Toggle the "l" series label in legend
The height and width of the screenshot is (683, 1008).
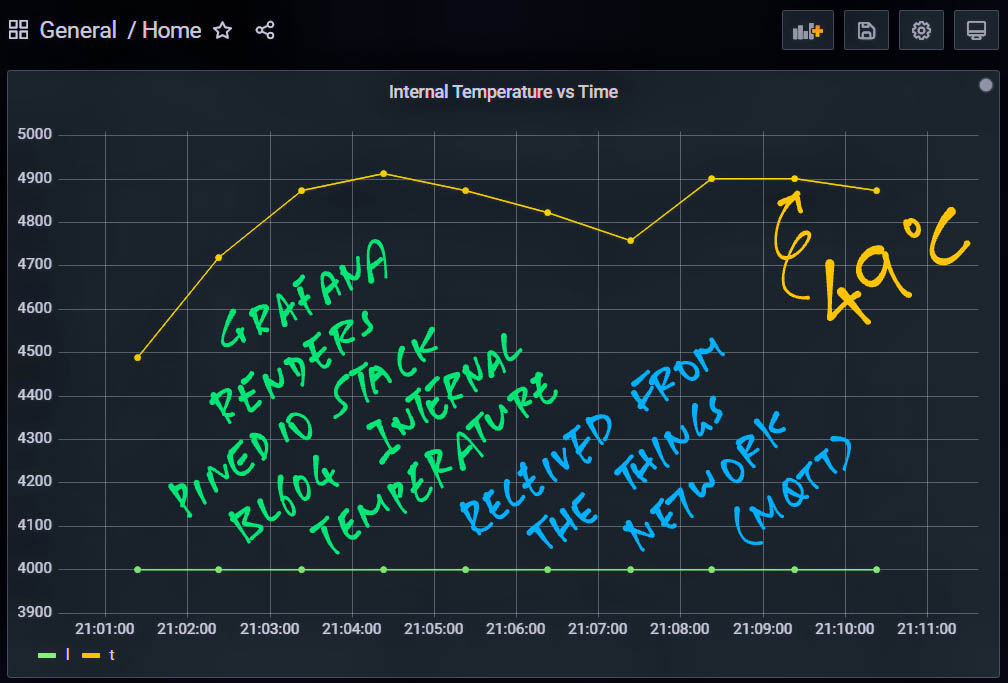(x=67, y=655)
